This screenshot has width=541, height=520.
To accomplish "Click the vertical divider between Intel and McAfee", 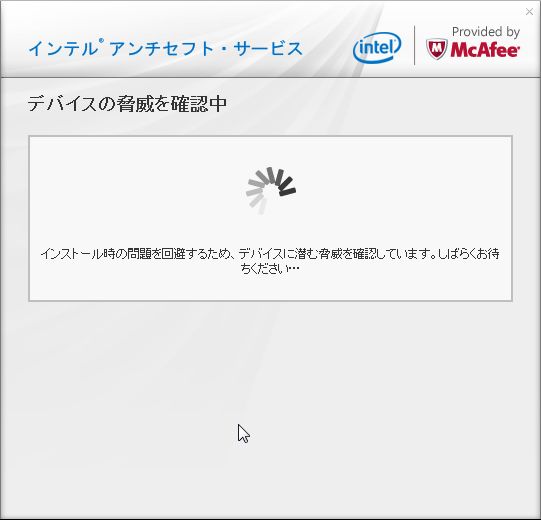I will (x=414, y=45).
